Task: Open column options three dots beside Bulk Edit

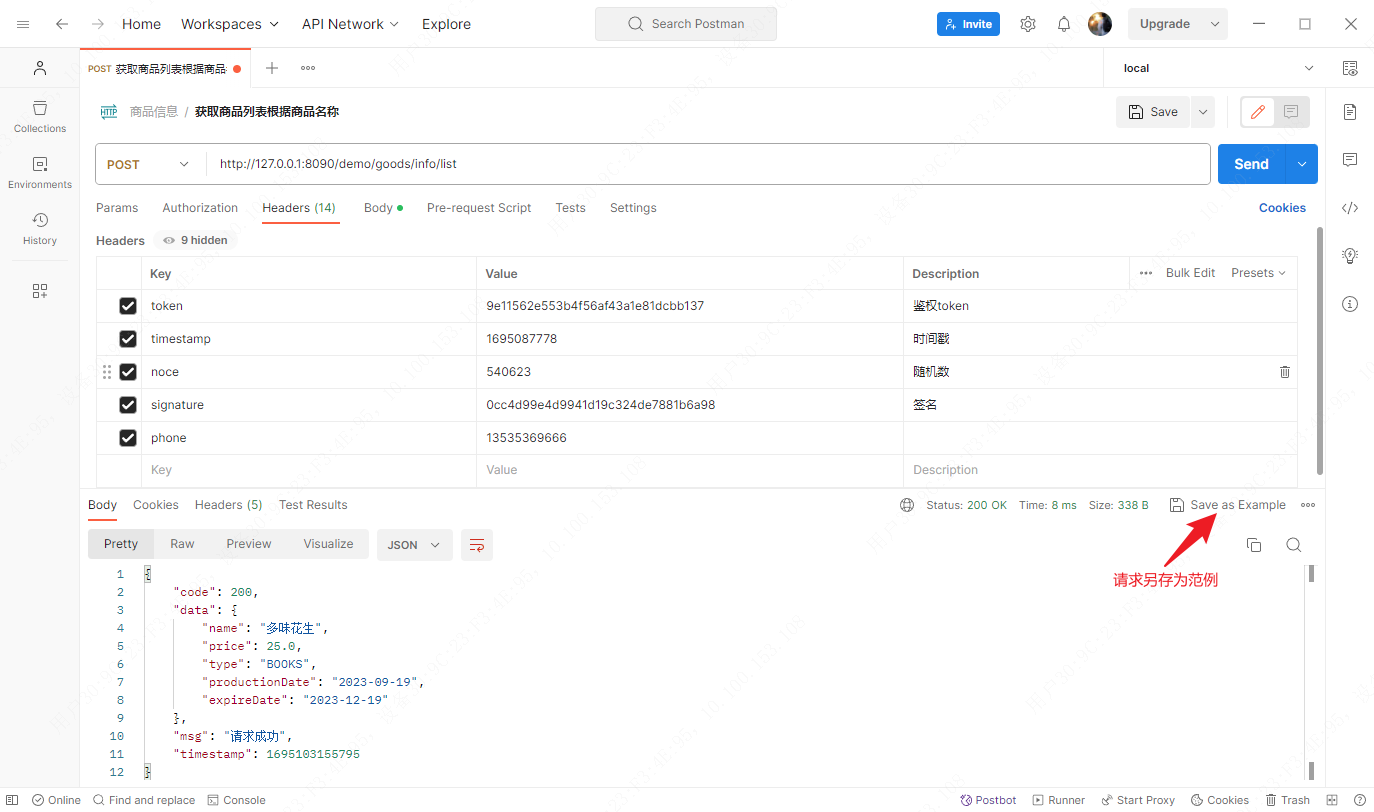Action: 1146,273
